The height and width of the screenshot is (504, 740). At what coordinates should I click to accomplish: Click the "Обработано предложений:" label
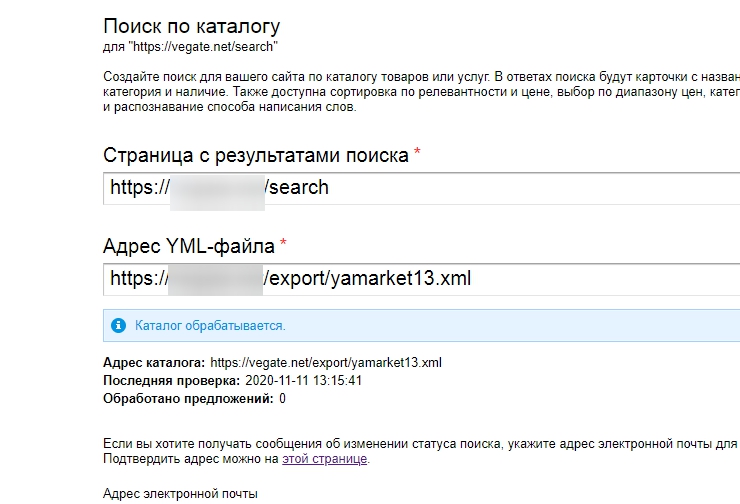coord(187,399)
